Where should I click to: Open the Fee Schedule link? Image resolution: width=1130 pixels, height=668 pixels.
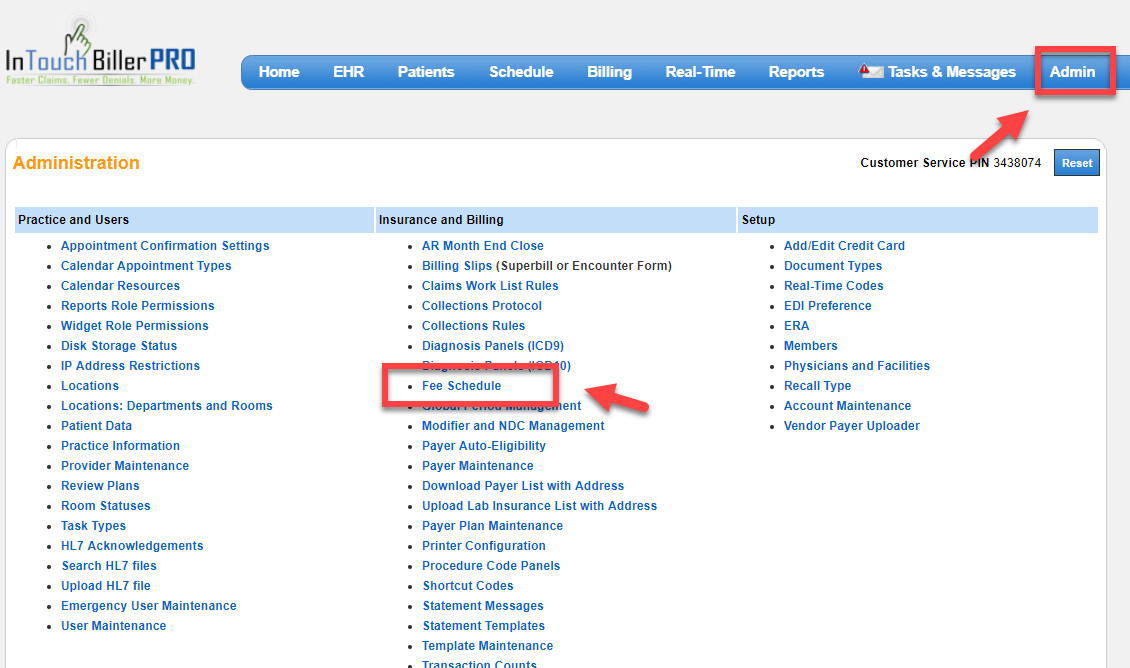click(x=461, y=386)
